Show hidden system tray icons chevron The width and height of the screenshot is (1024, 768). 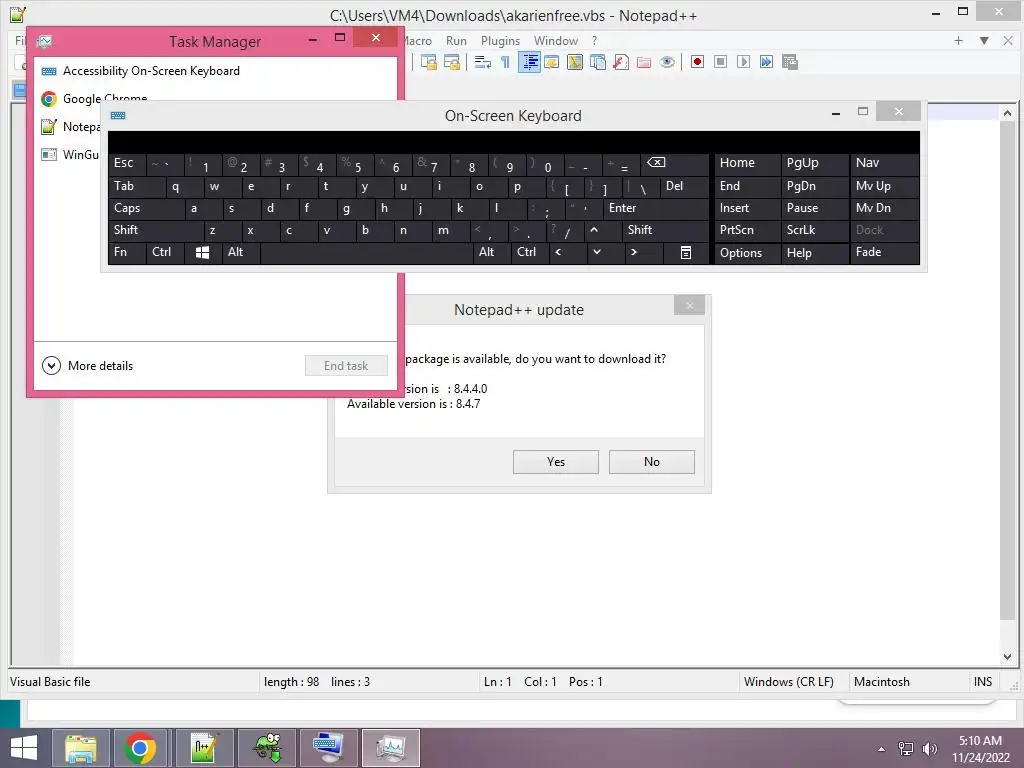(882, 749)
